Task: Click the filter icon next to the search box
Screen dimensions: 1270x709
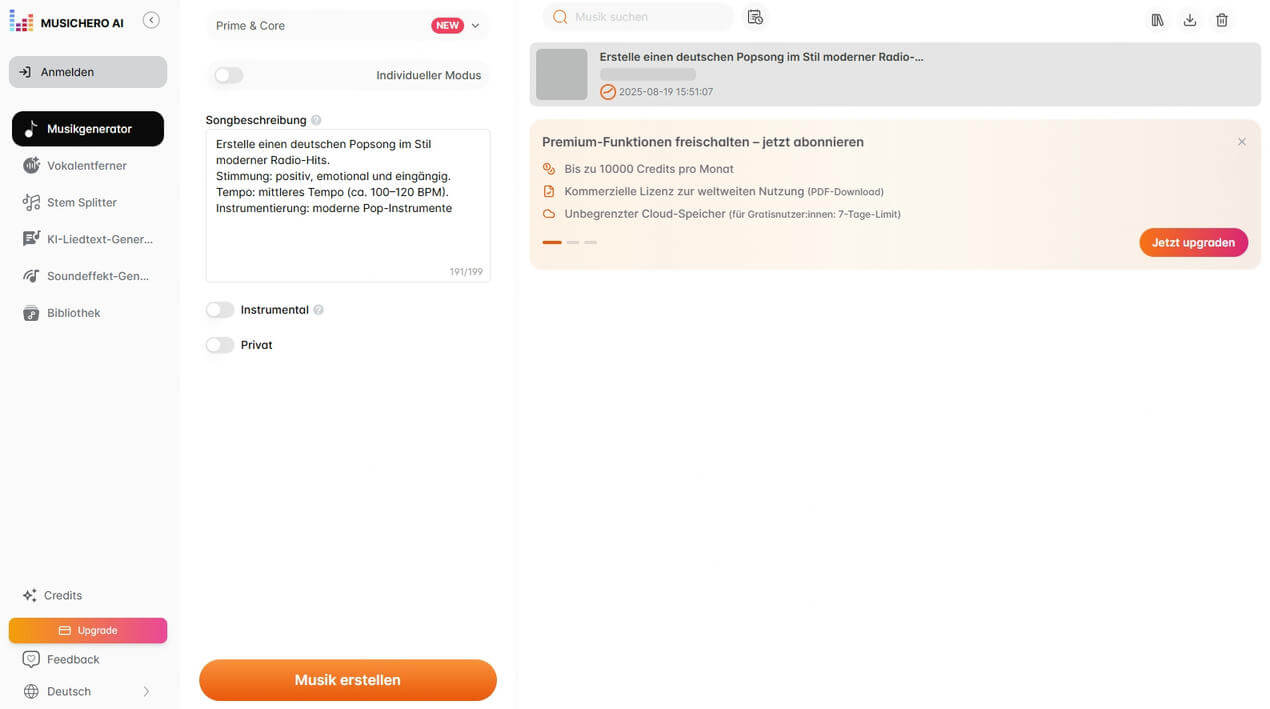Action: point(755,17)
